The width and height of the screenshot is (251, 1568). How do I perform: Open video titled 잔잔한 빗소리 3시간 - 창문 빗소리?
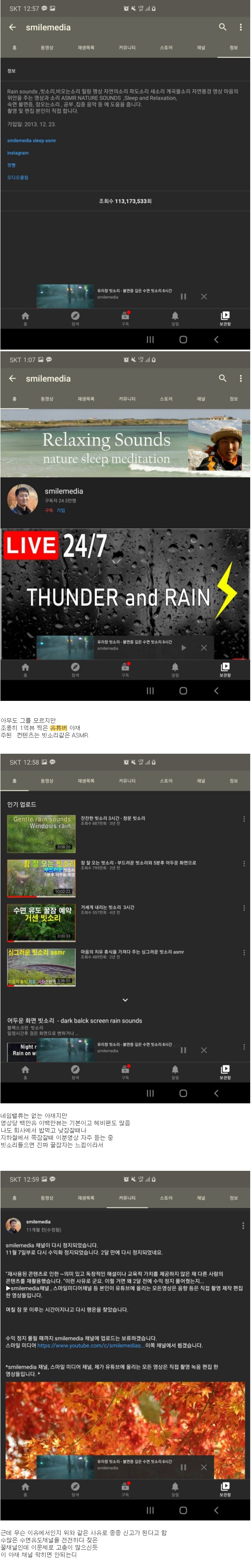[113, 818]
